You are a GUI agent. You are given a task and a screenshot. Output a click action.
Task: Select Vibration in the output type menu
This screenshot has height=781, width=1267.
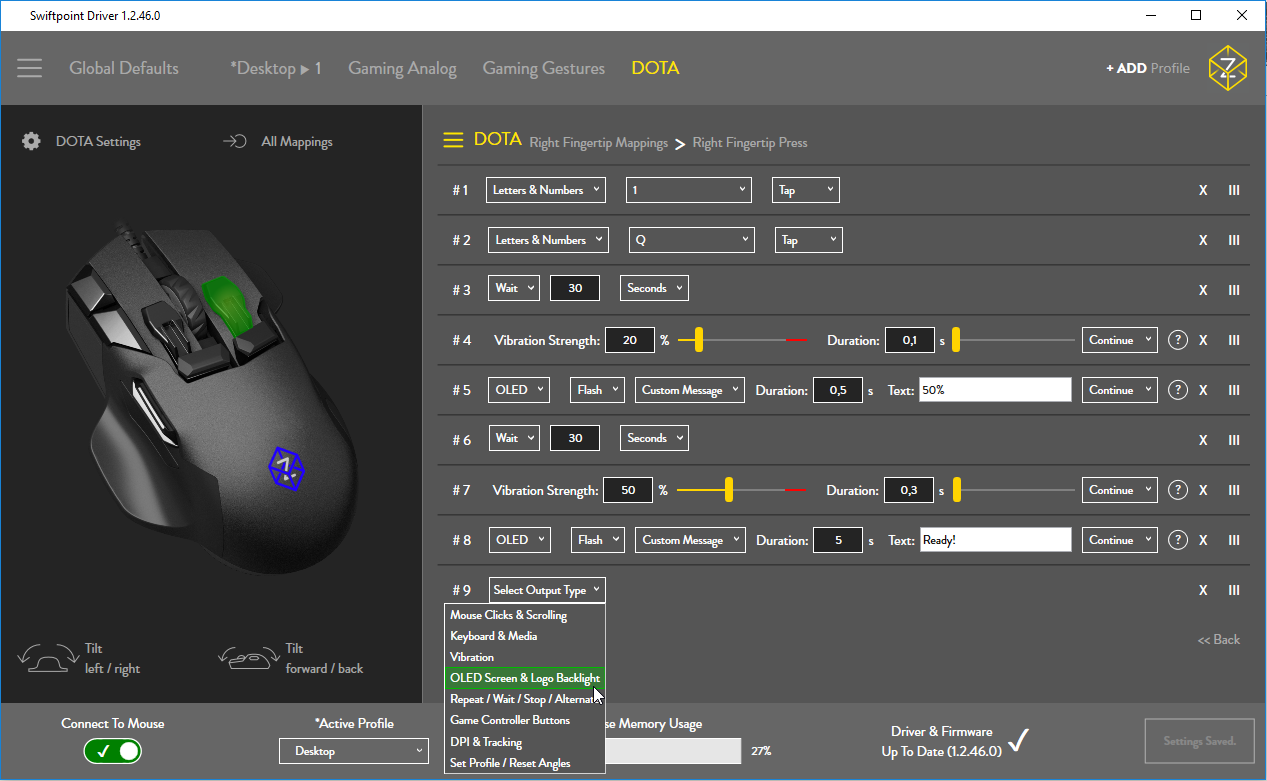coord(472,657)
